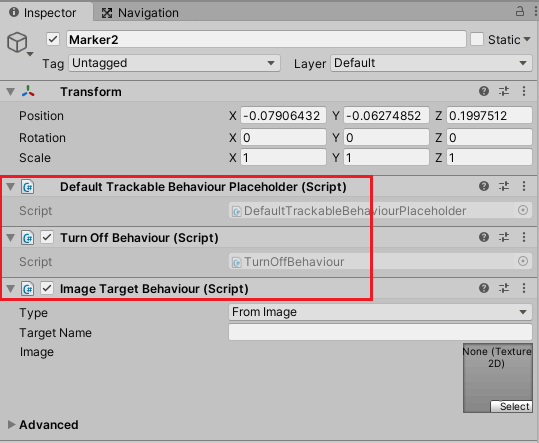
Task: Collapse Default Trackable Behaviour Placeholder foldout
Action: click(11, 187)
